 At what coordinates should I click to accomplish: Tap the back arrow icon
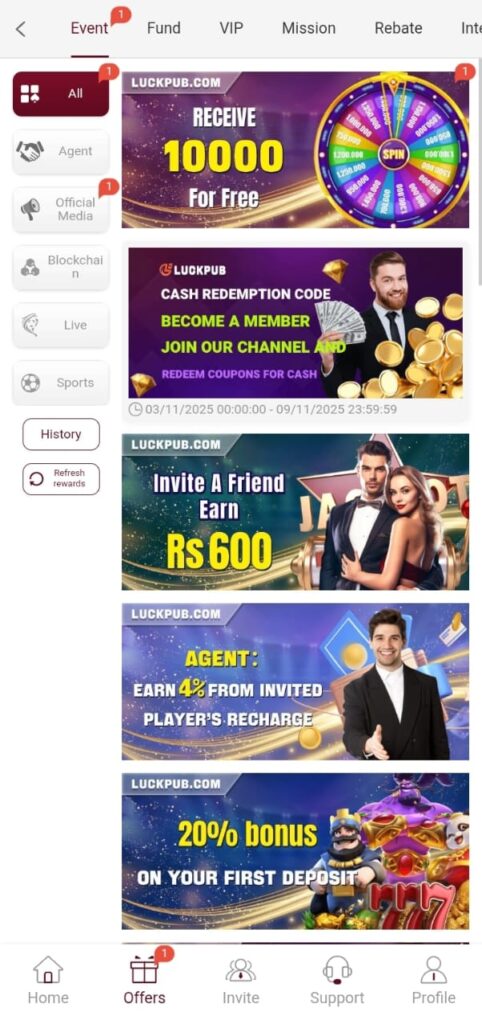pos(21,29)
